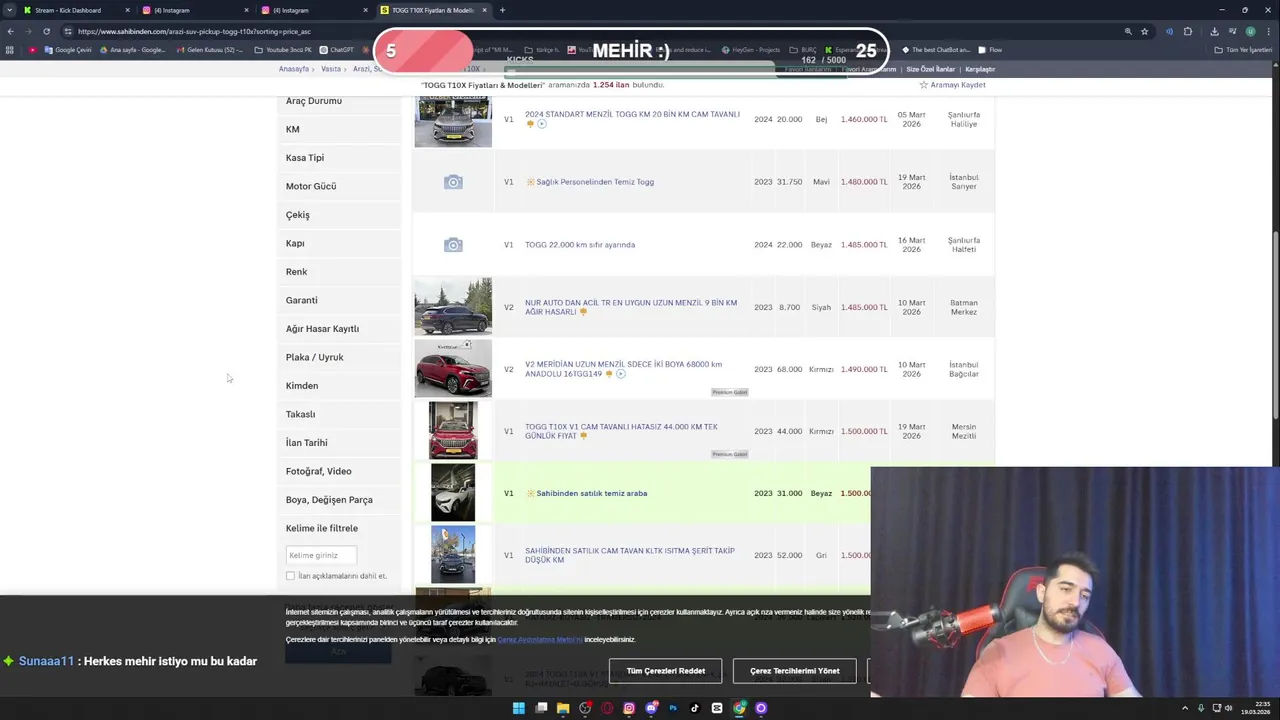Open the Youtube İncü PK bookmark folder
Viewport: 1280px width, 720px height.
(283, 50)
